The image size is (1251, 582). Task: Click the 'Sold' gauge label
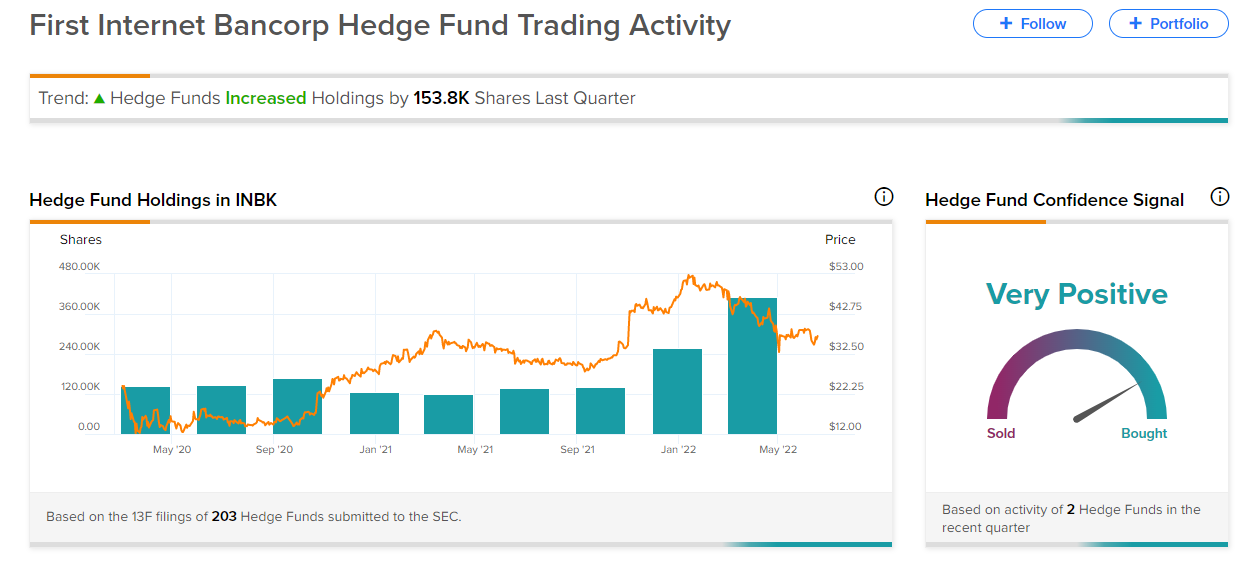coord(1001,433)
